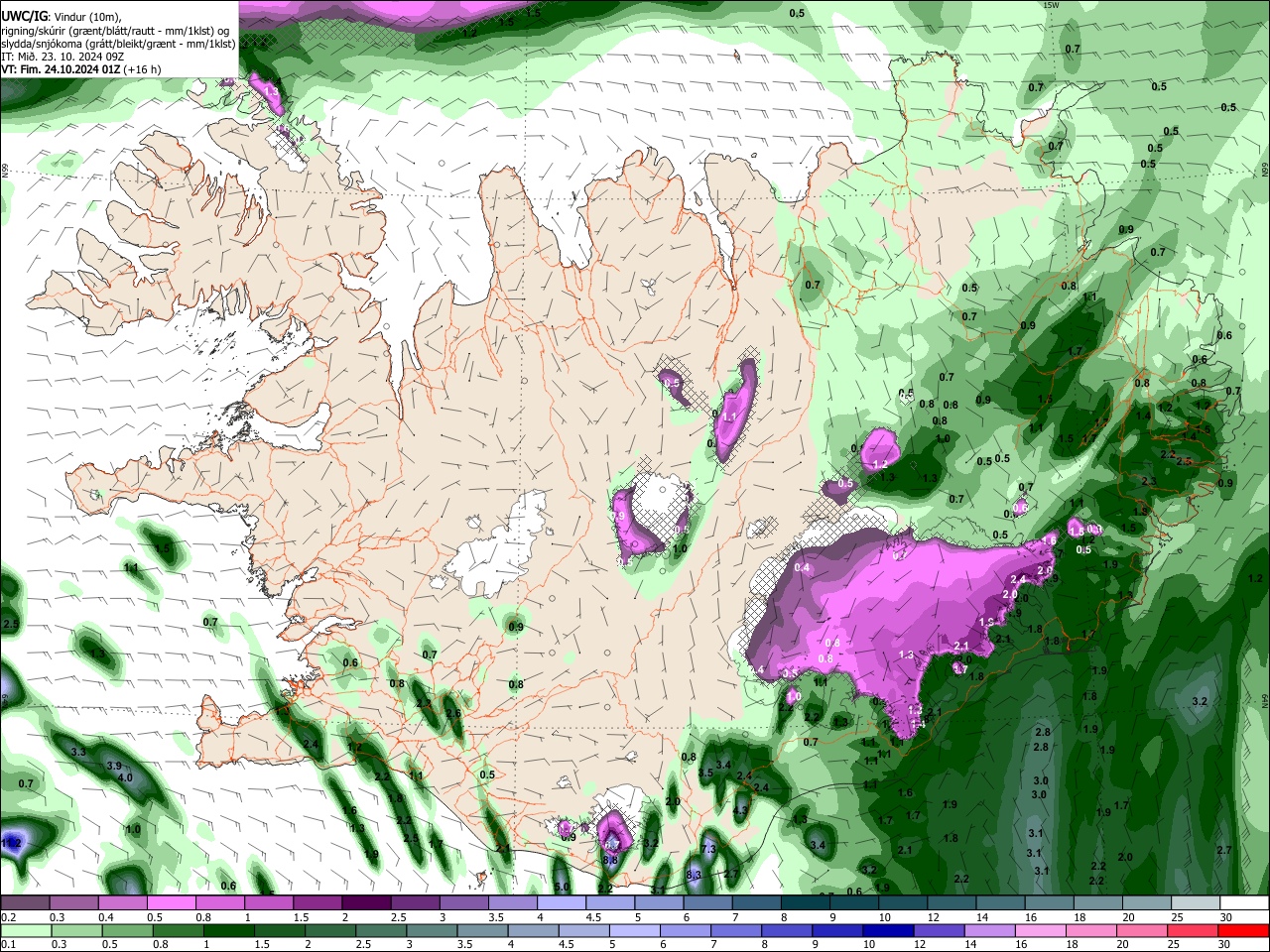Pick the bright red rain swatch after 30
Viewport: 1270px width, 952px height.
(1245, 930)
